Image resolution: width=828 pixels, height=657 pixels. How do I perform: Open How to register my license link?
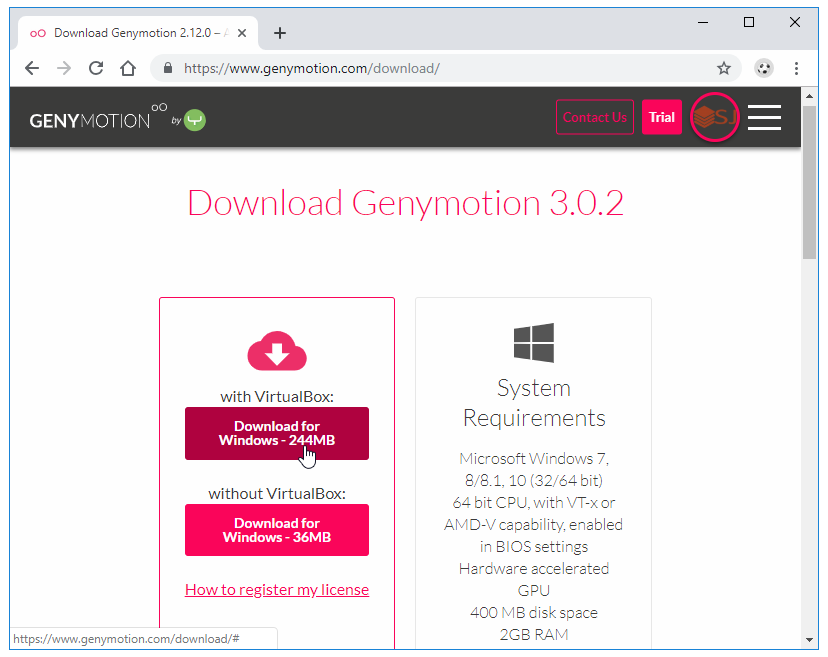pyautogui.click(x=277, y=589)
